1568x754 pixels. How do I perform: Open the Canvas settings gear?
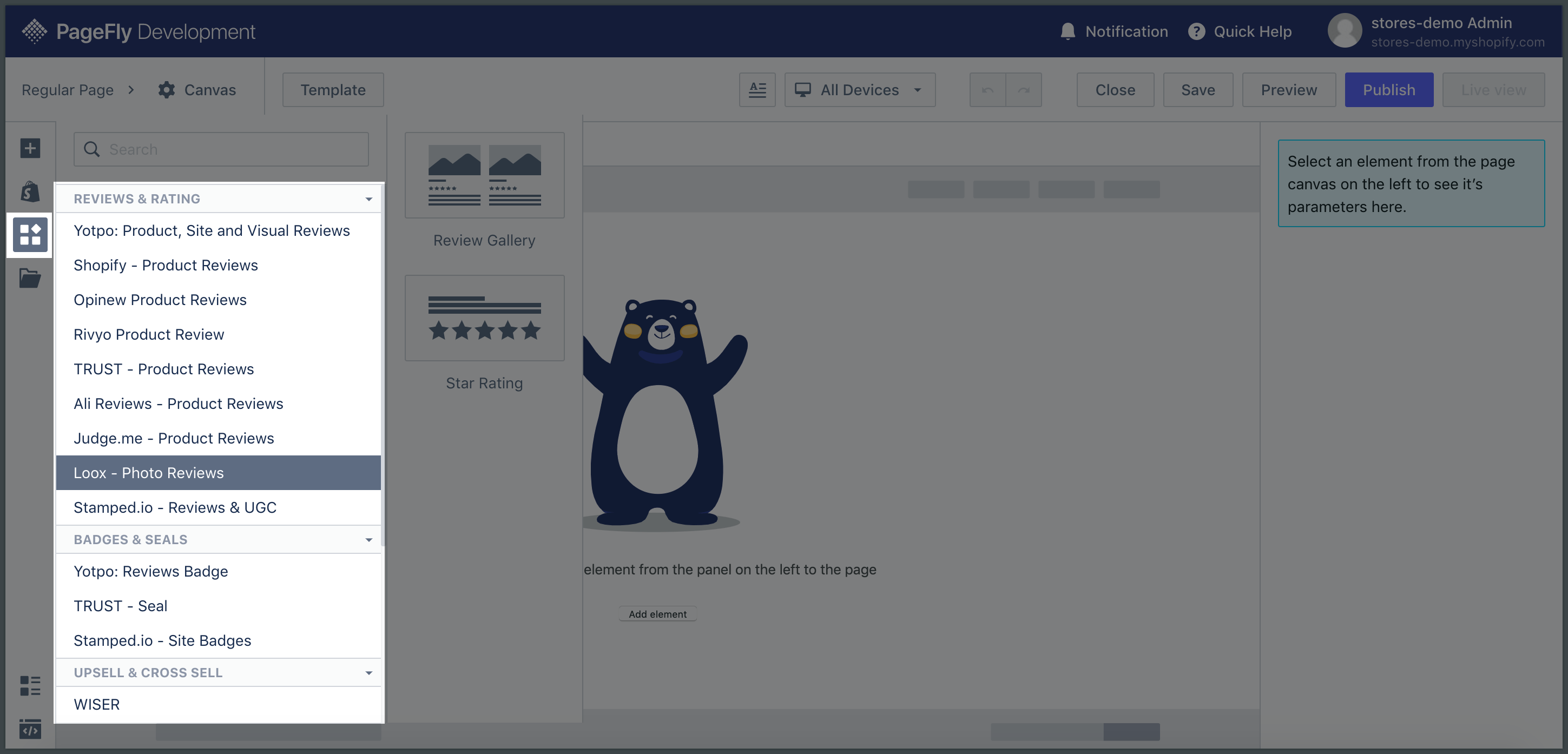click(x=166, y=90)
